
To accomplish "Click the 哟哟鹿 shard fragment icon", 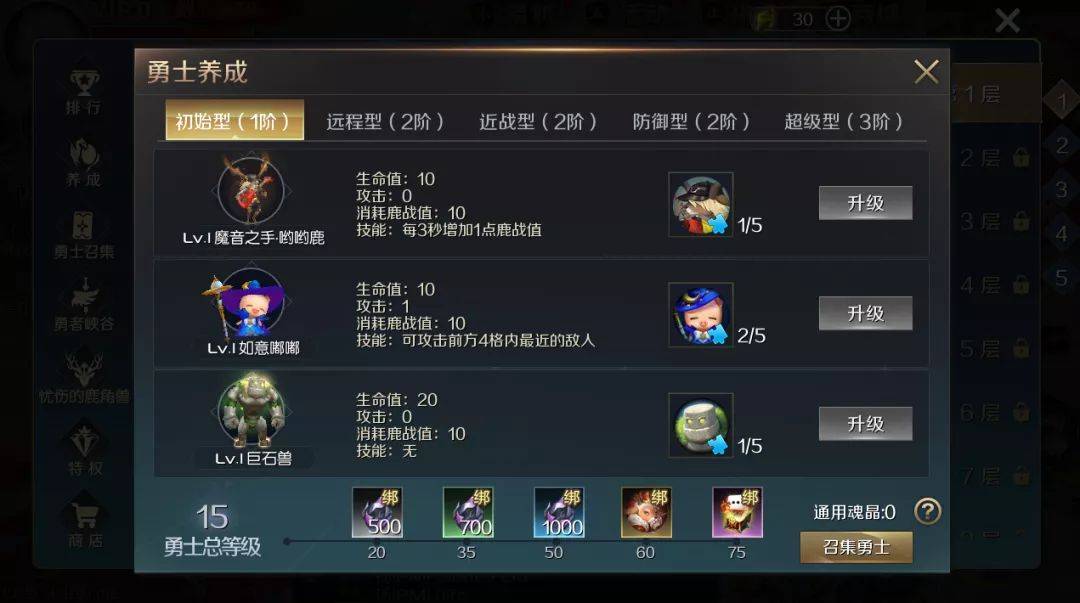I will pos(700,205).
